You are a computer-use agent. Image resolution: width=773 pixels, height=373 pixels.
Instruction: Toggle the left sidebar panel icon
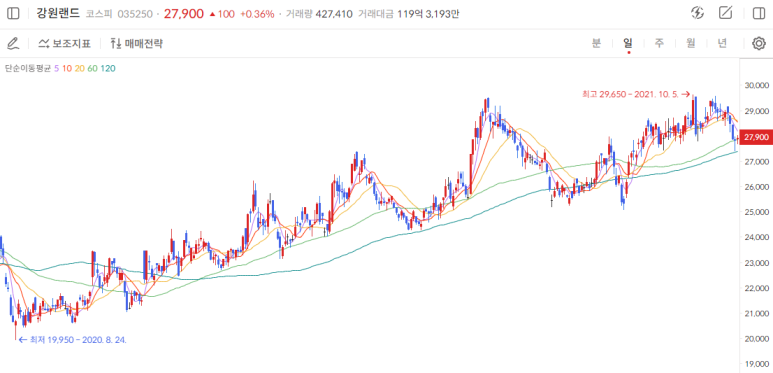(x=13, y=14)
